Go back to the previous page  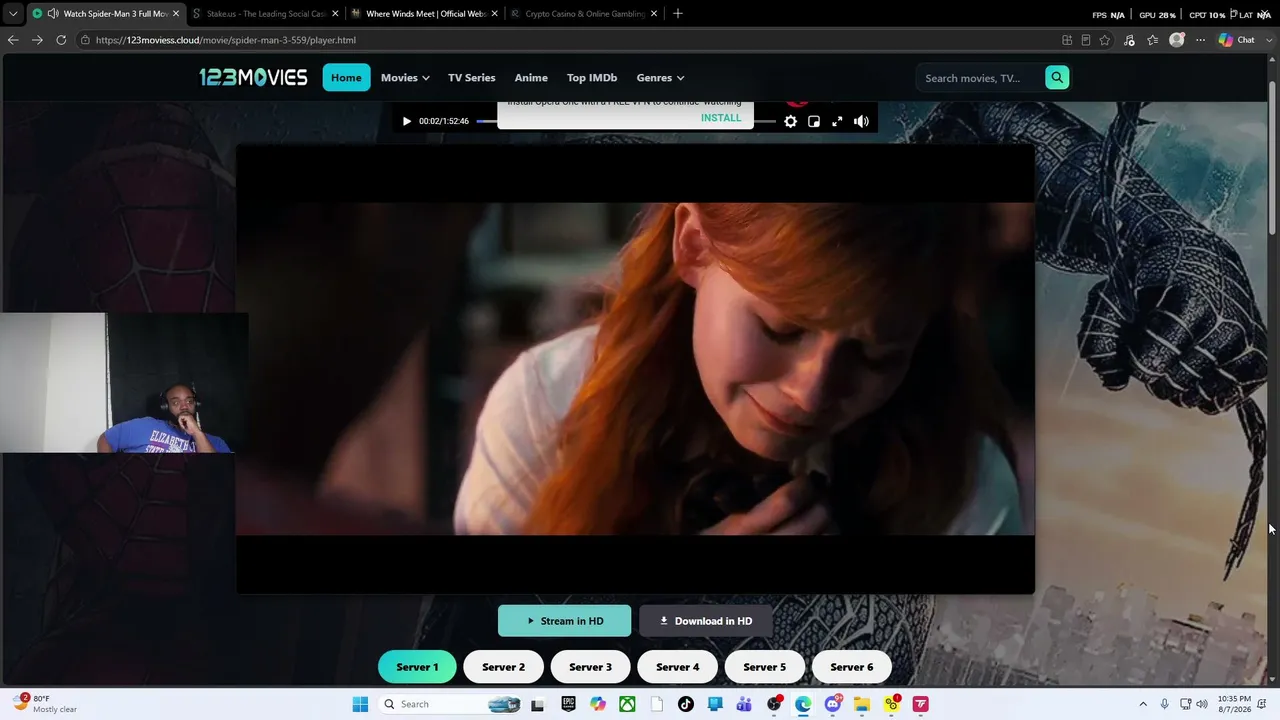[x=13, y=40]
